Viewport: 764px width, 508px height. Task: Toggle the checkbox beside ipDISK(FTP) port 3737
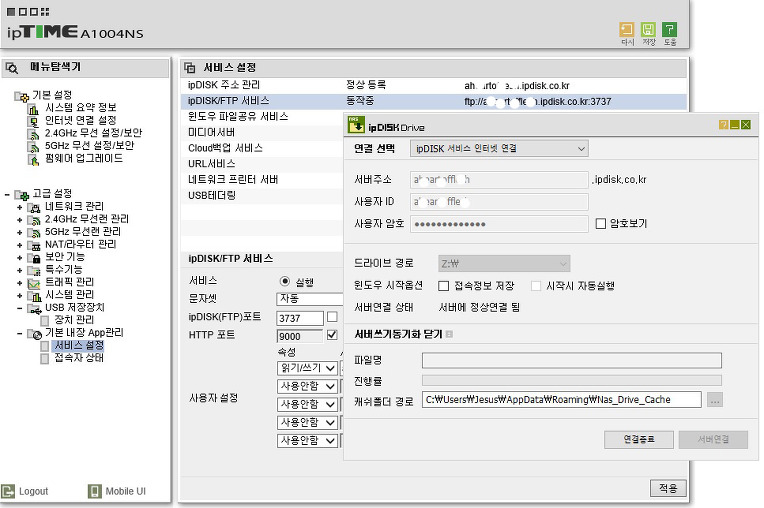pyautogui.click(x=332, y=317)
